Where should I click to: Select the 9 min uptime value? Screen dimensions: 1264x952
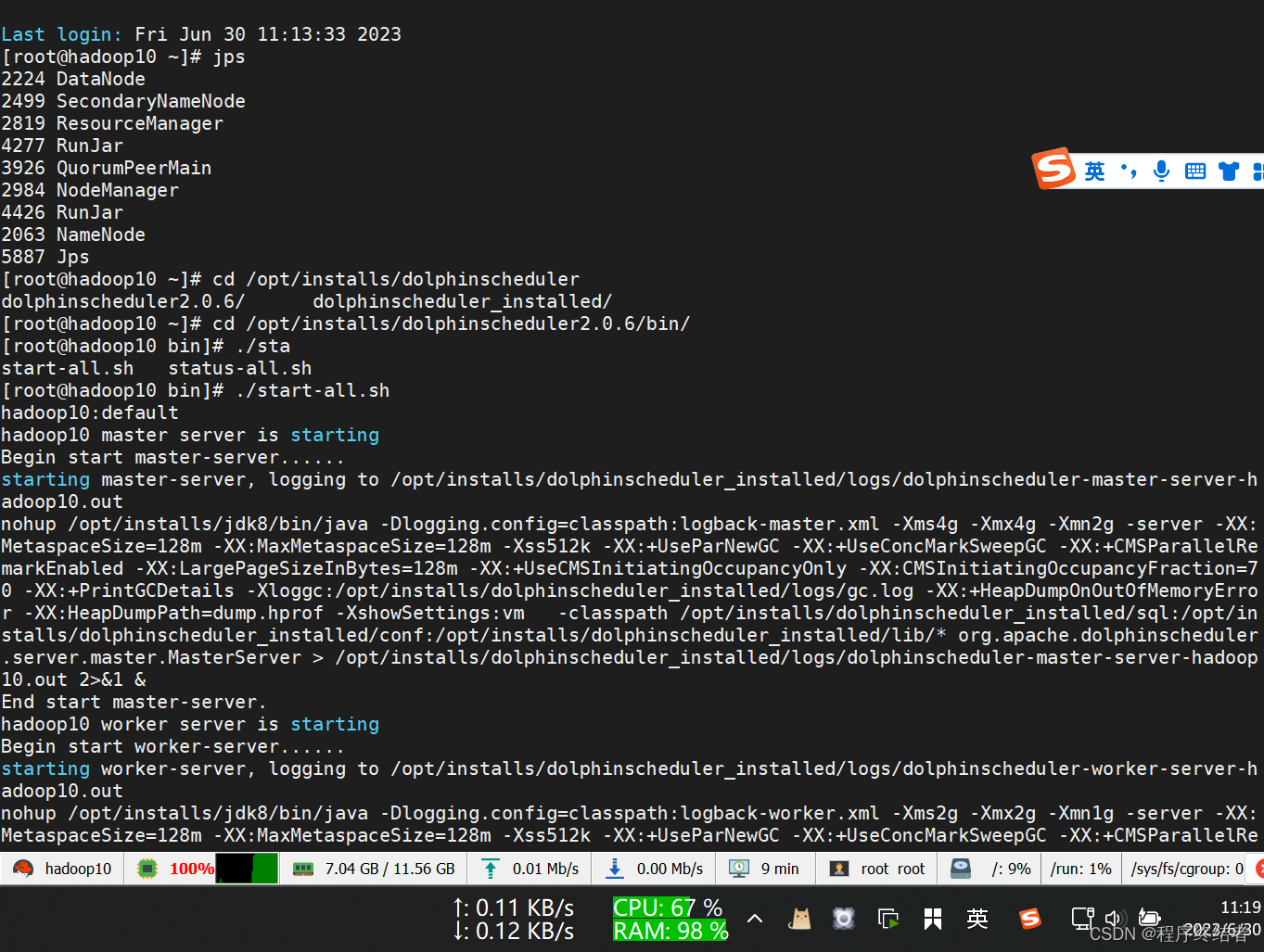tap(780, 869)
